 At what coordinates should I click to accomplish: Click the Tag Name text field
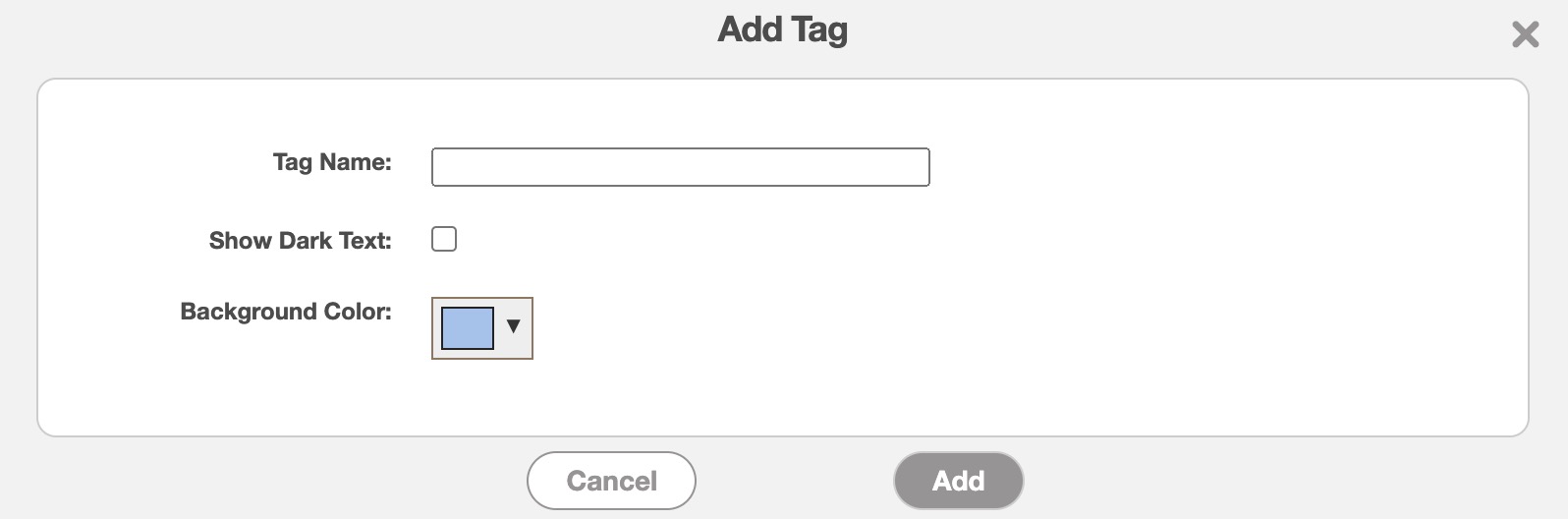[x=680, y=167]
